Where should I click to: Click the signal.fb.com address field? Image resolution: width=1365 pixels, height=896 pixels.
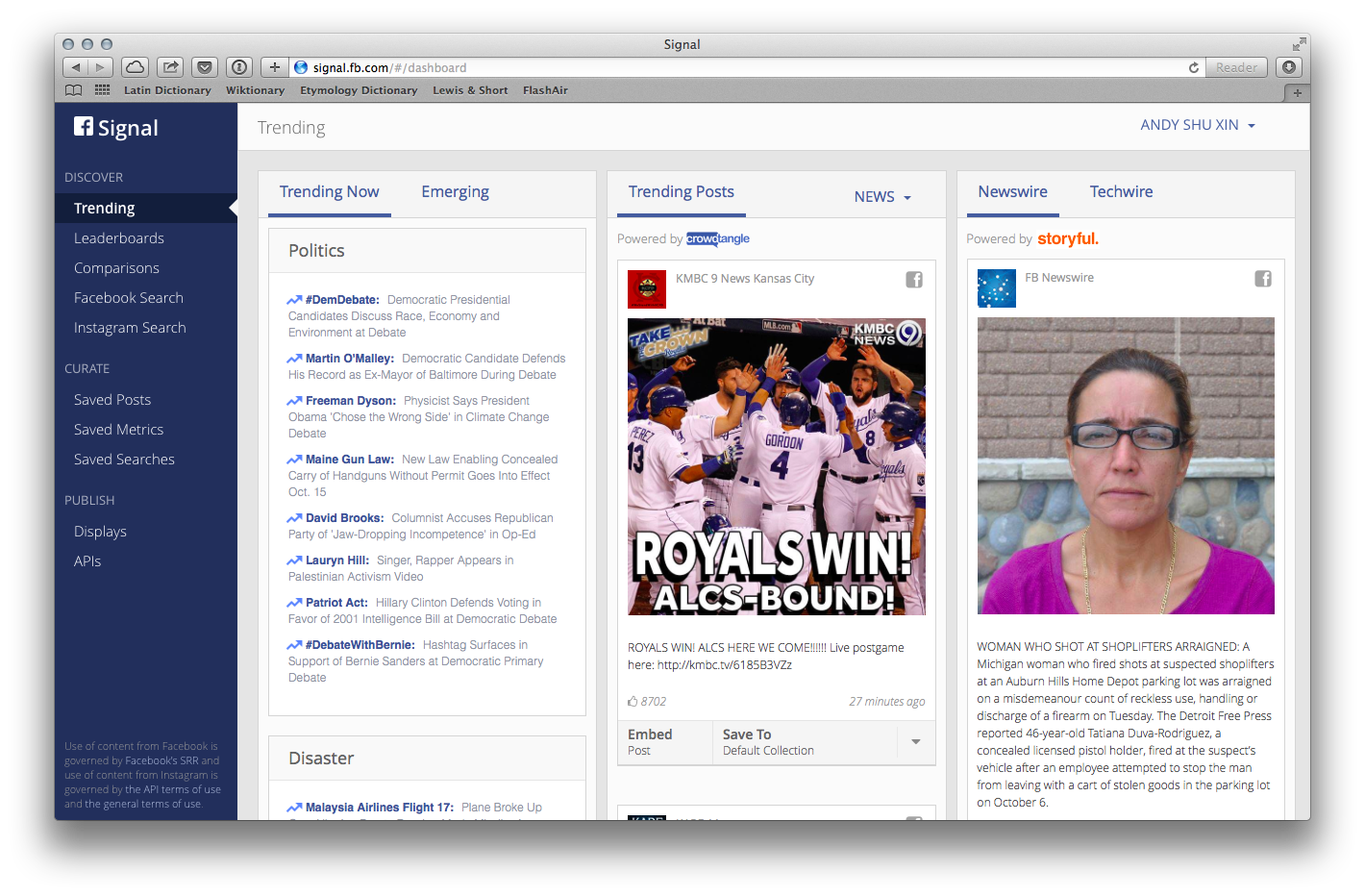(x=748, y=67)
